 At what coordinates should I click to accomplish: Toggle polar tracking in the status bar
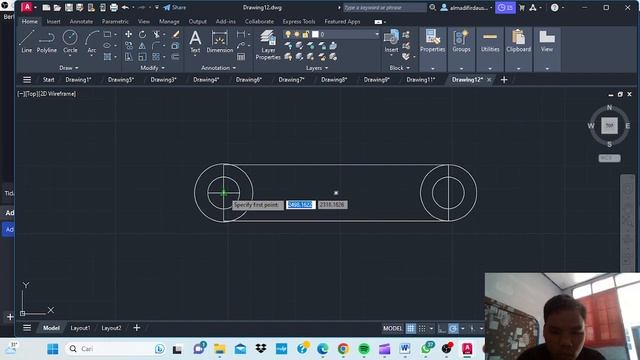(x=453, y=328)
